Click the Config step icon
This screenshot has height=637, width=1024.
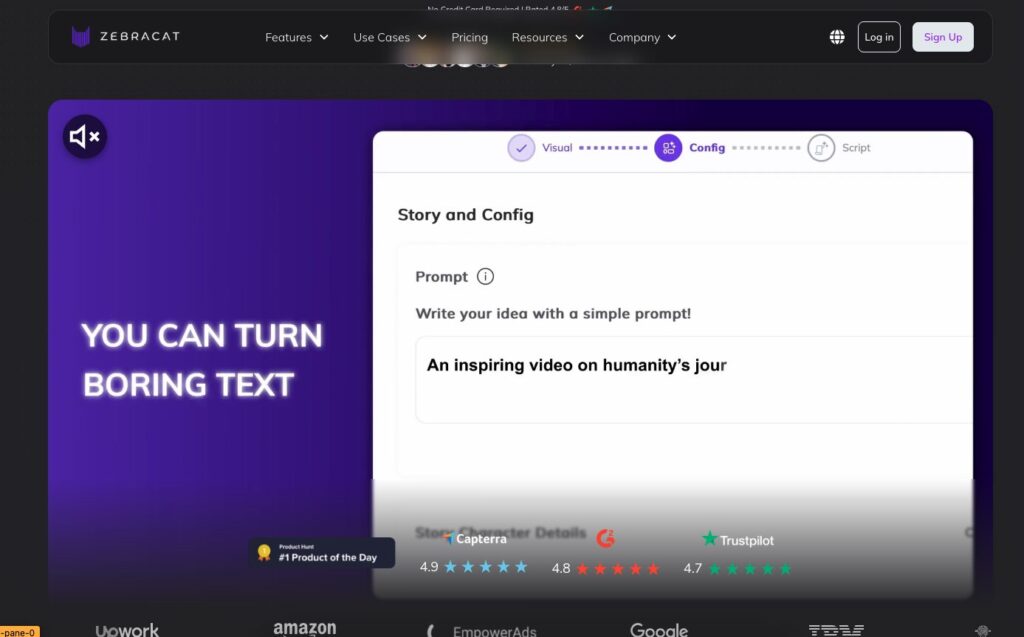[668, 148]
